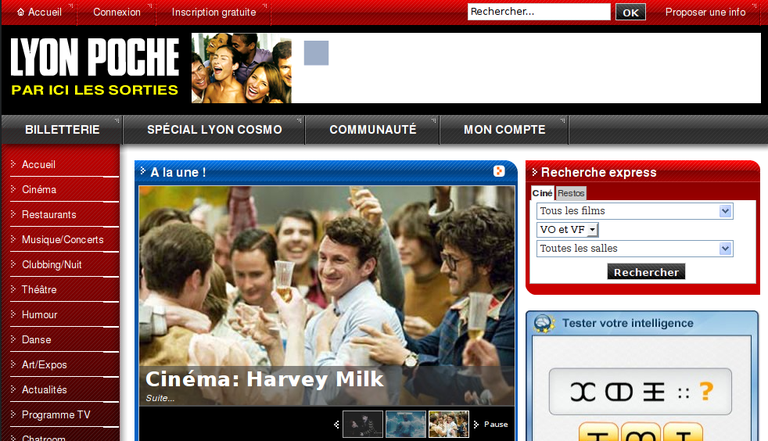Switch to the Restos tab

click(x=571, y=193)
